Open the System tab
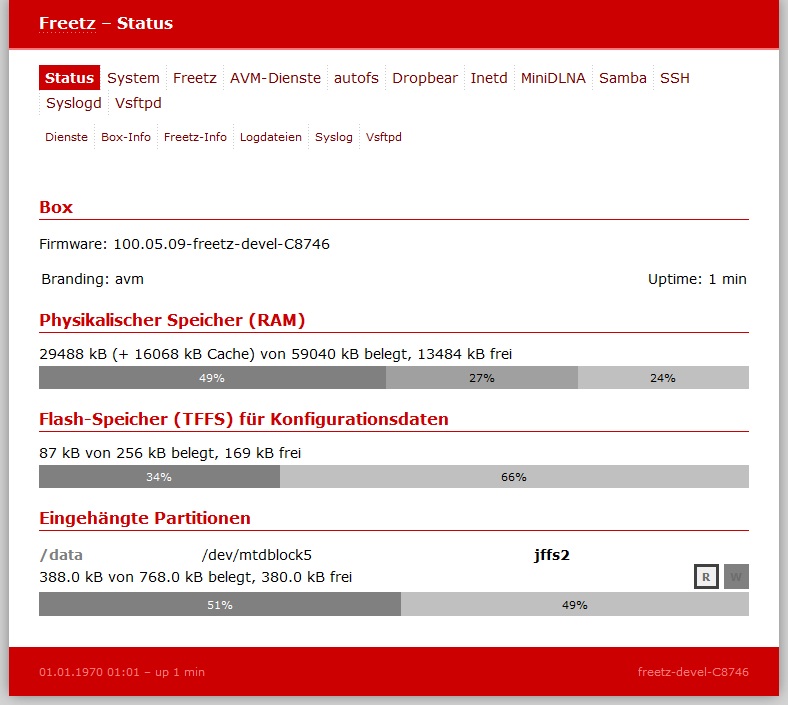Image resolution: width=788 pixels, height=705 pixels. point(133,78)
